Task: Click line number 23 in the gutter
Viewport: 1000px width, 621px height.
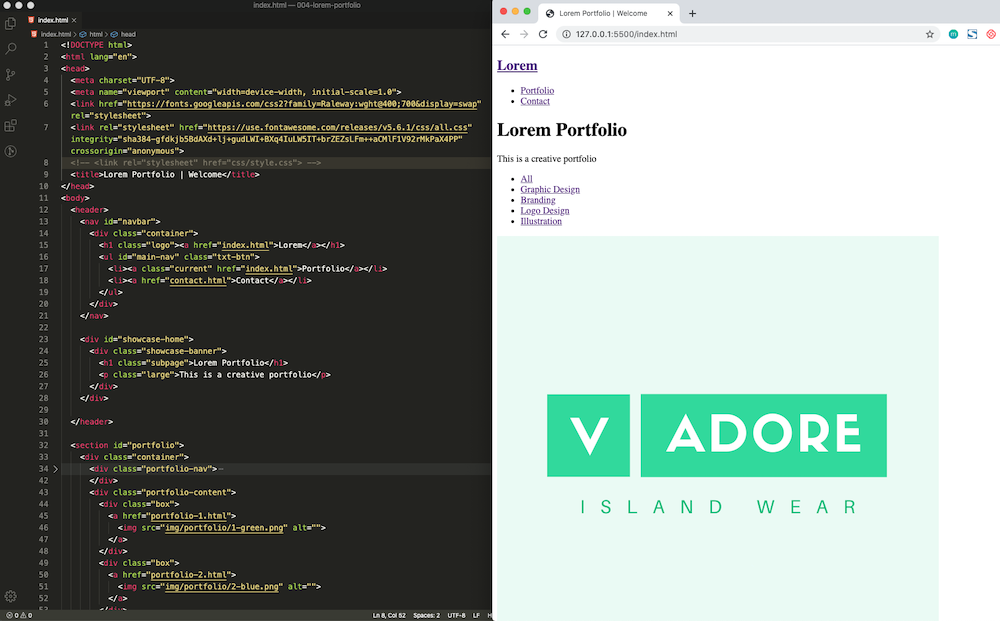Action: tap(43, 339)
